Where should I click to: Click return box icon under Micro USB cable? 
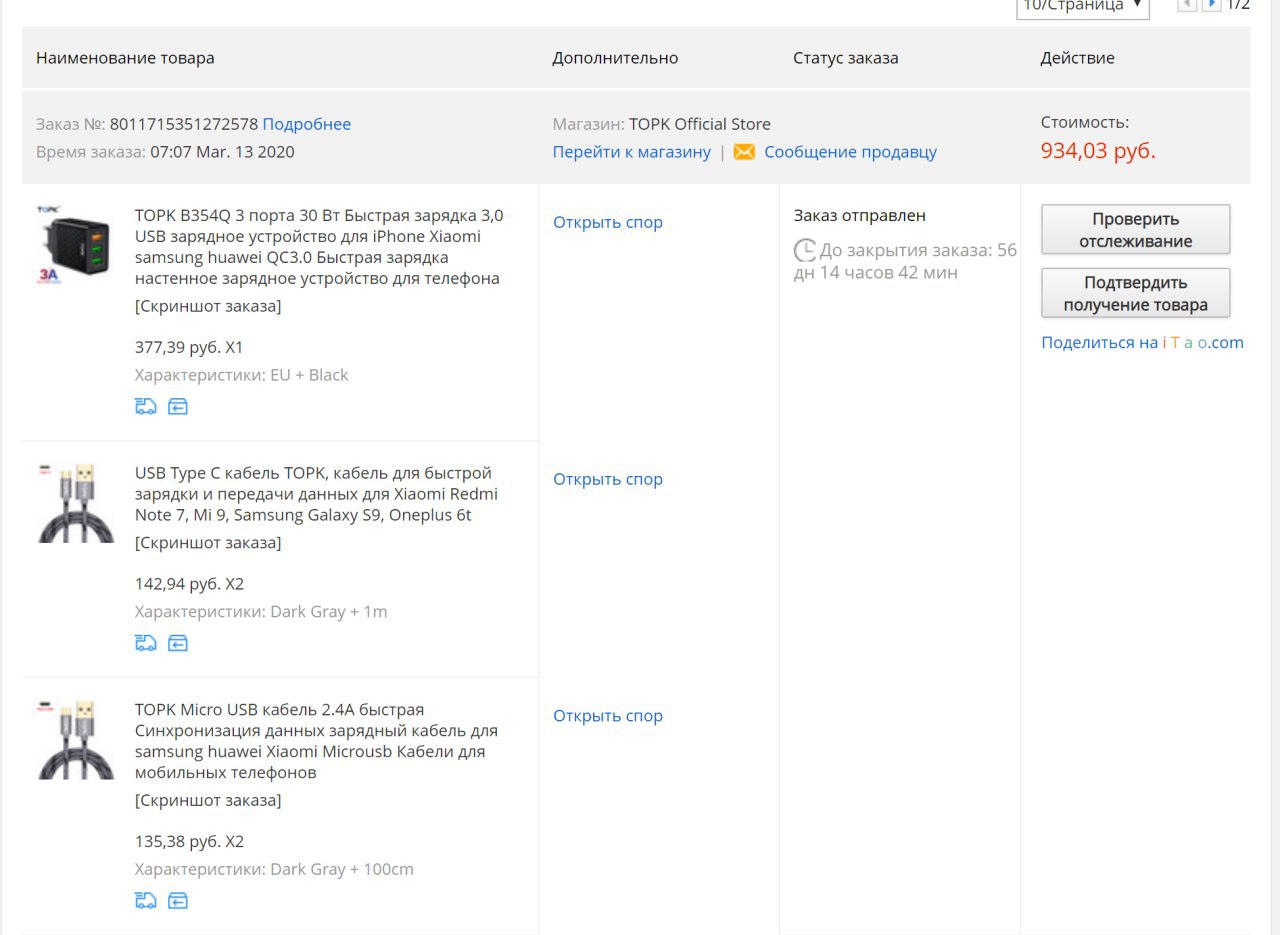click(178, 900)
